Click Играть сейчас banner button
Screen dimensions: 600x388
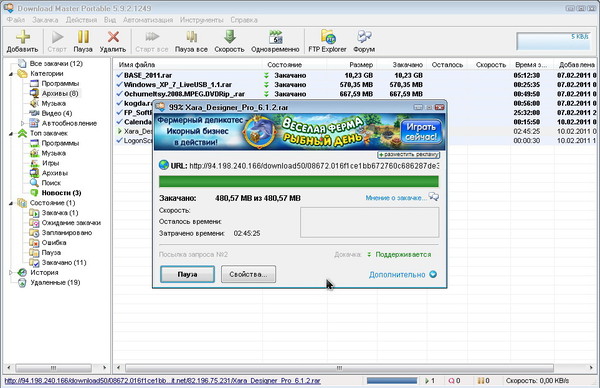click(421, 132)
